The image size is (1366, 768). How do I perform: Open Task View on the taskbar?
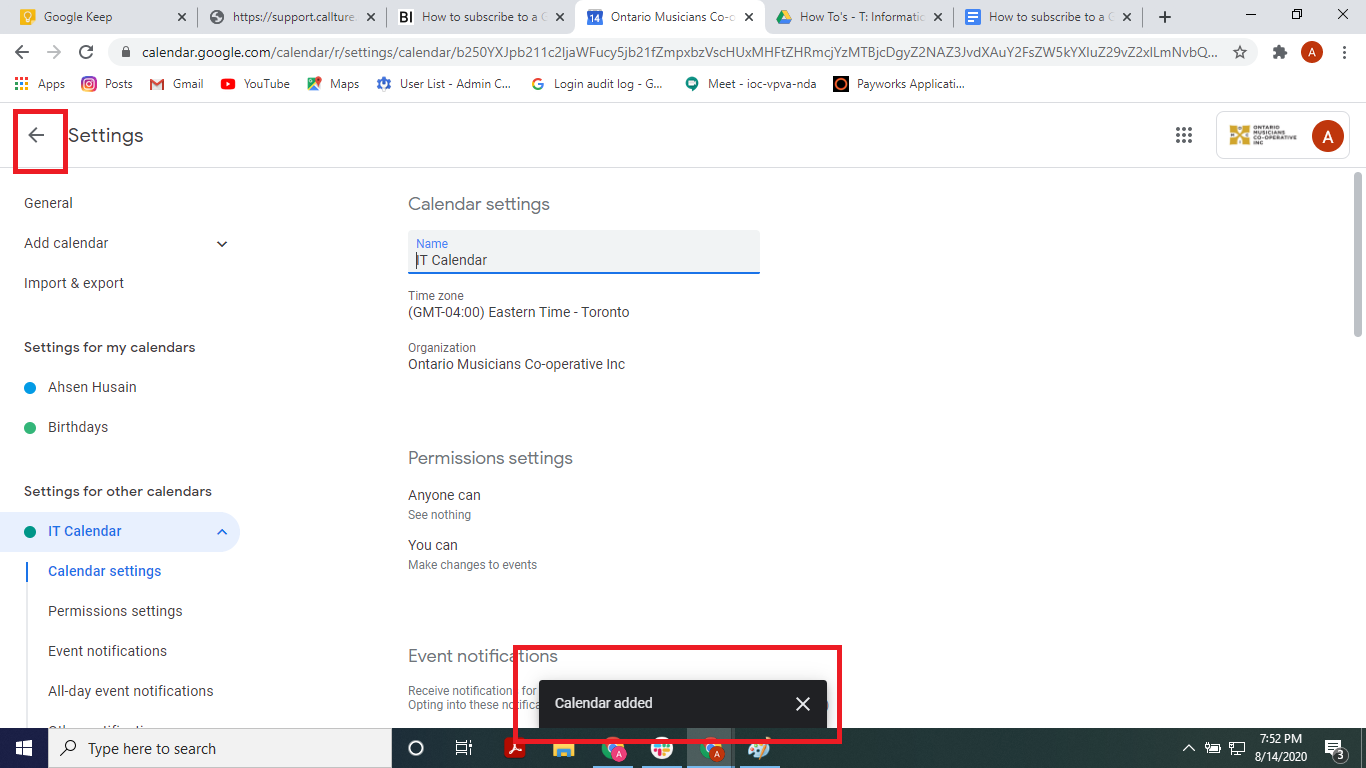[x=464, y=748]
